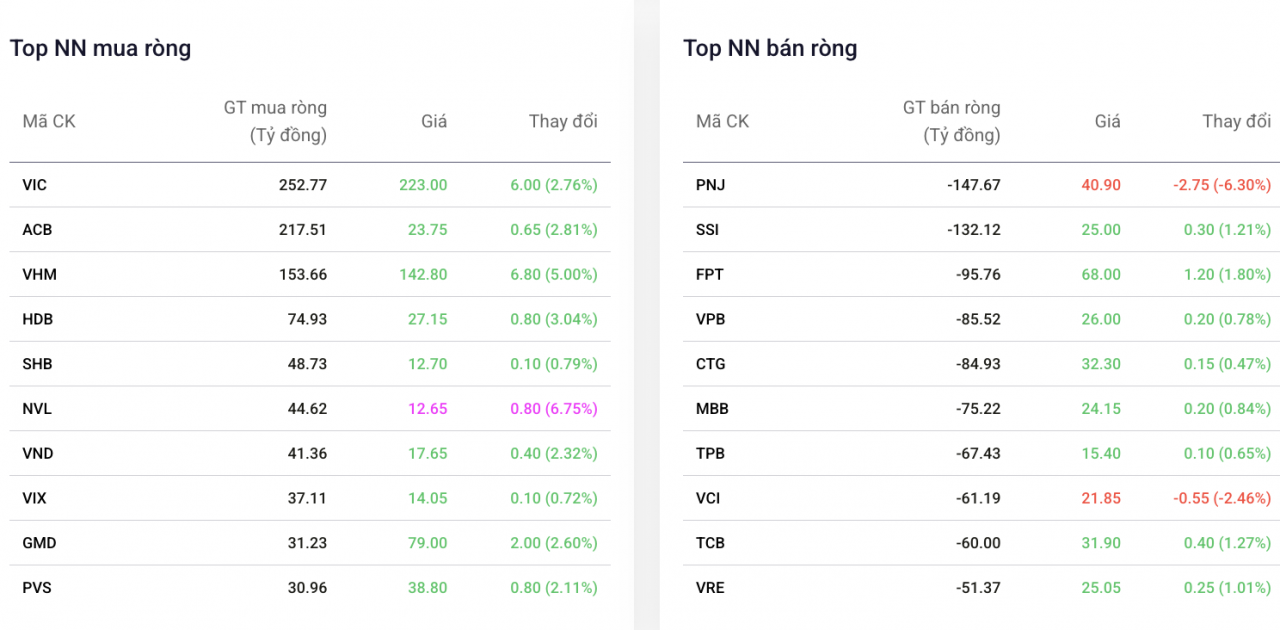Click VIC price 223.00
This screenshot has height=630, width=1280.
[423, 185]
